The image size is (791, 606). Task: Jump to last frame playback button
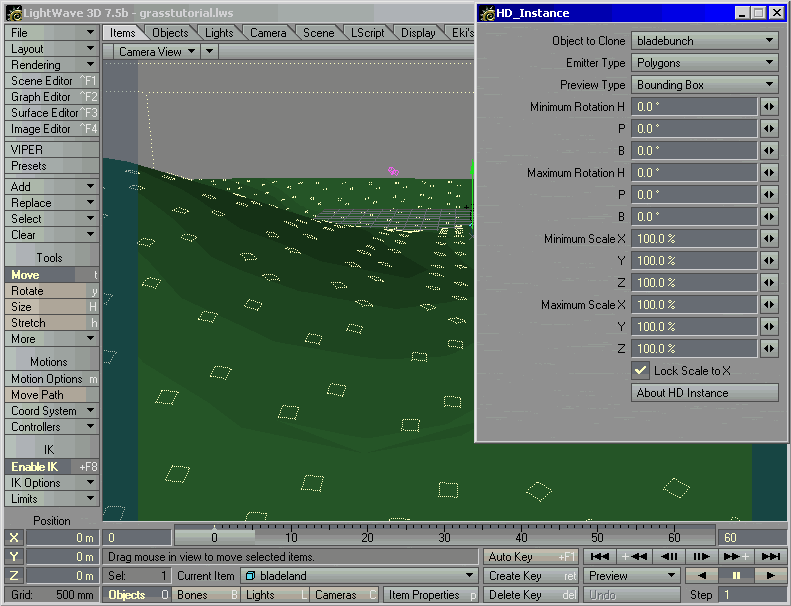click(770, 557)
